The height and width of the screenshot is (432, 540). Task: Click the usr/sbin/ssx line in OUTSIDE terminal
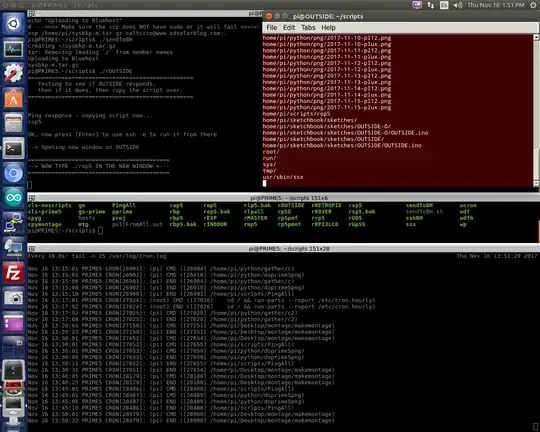coord(283,177)
